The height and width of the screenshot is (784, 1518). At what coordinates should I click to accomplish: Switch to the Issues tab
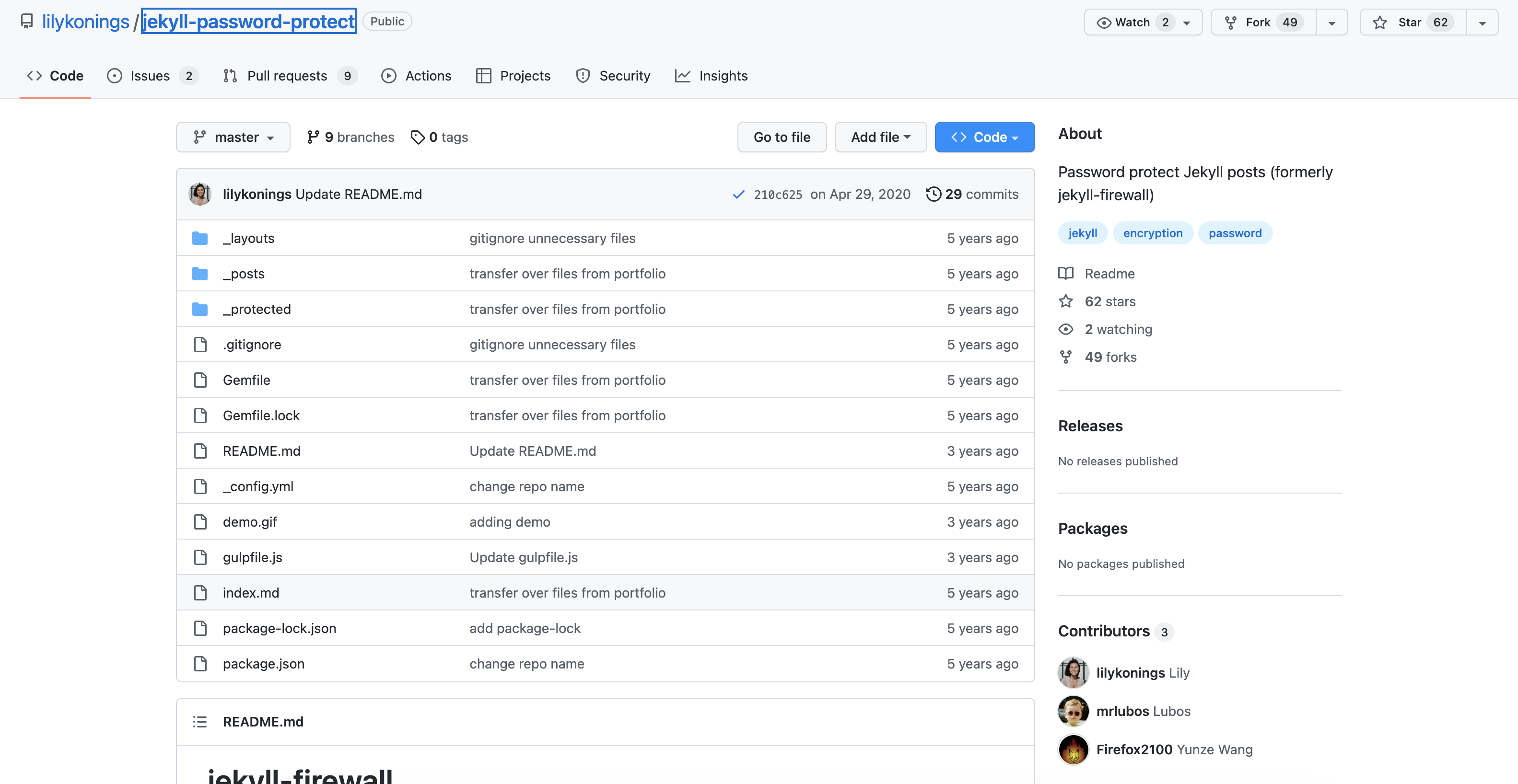point(152,76)
